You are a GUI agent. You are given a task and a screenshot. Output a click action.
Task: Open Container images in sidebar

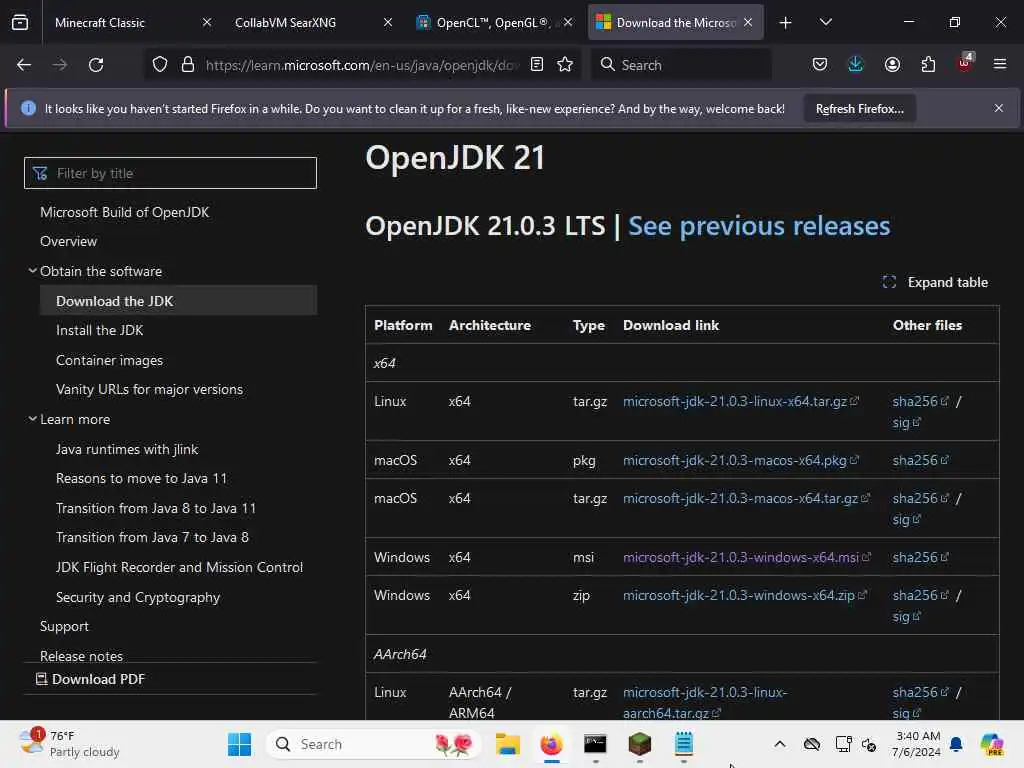[x=109, y=360]
